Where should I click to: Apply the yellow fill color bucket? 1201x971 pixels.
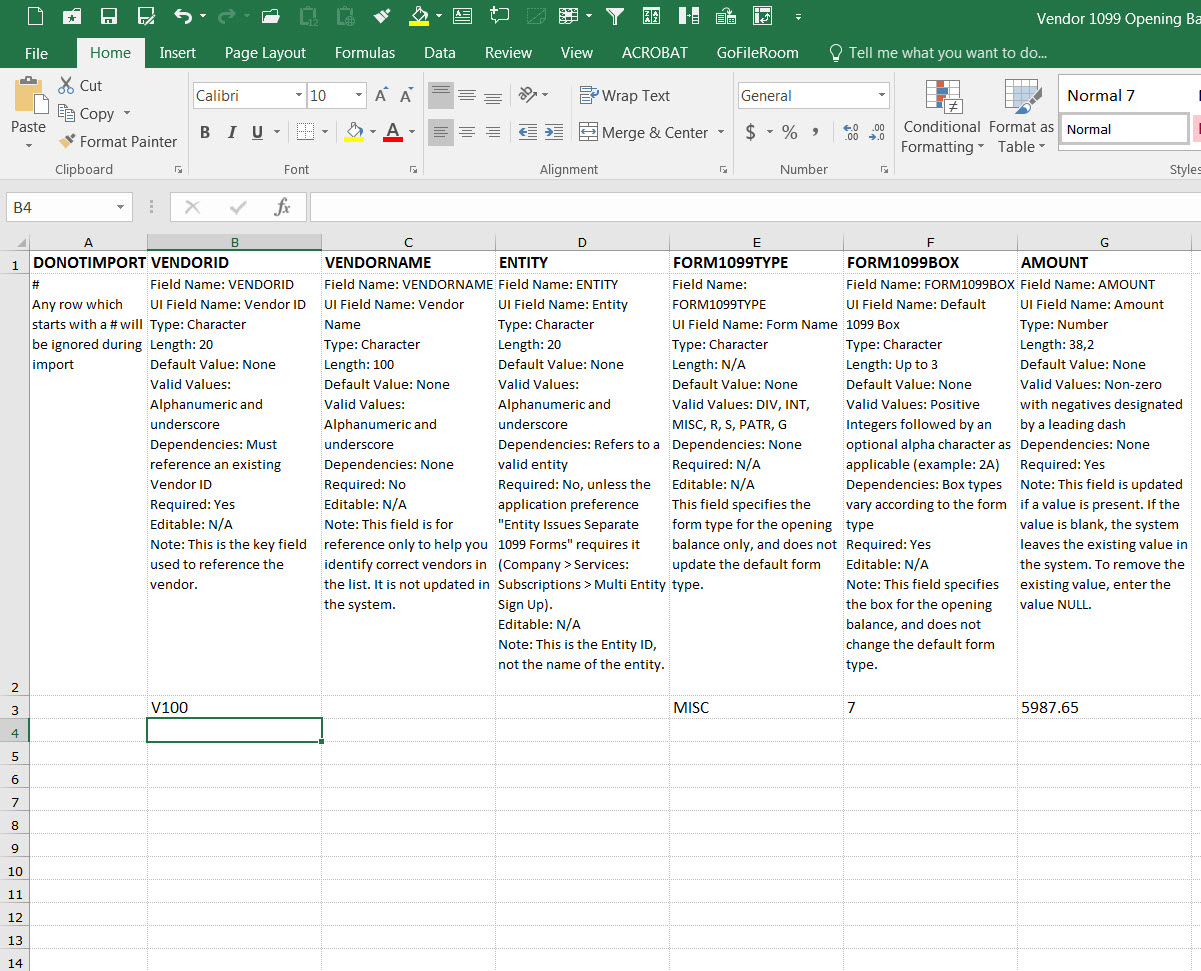click(354, 132)
